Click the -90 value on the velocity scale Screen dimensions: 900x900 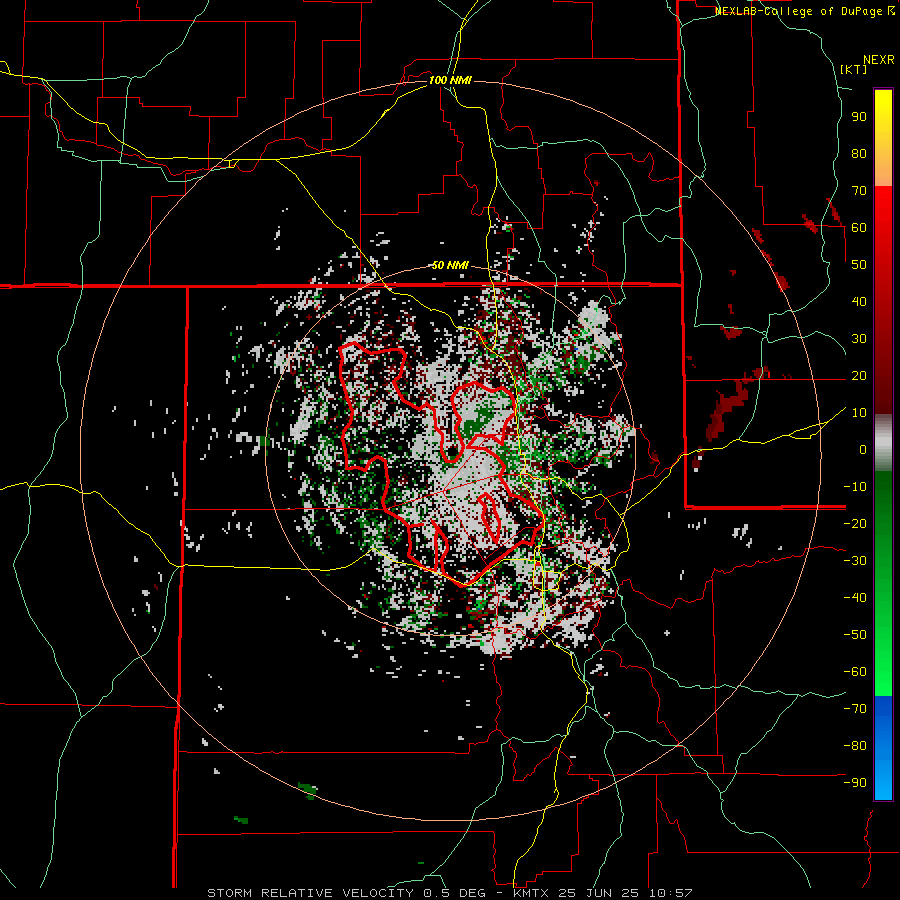tap(855, 783)
